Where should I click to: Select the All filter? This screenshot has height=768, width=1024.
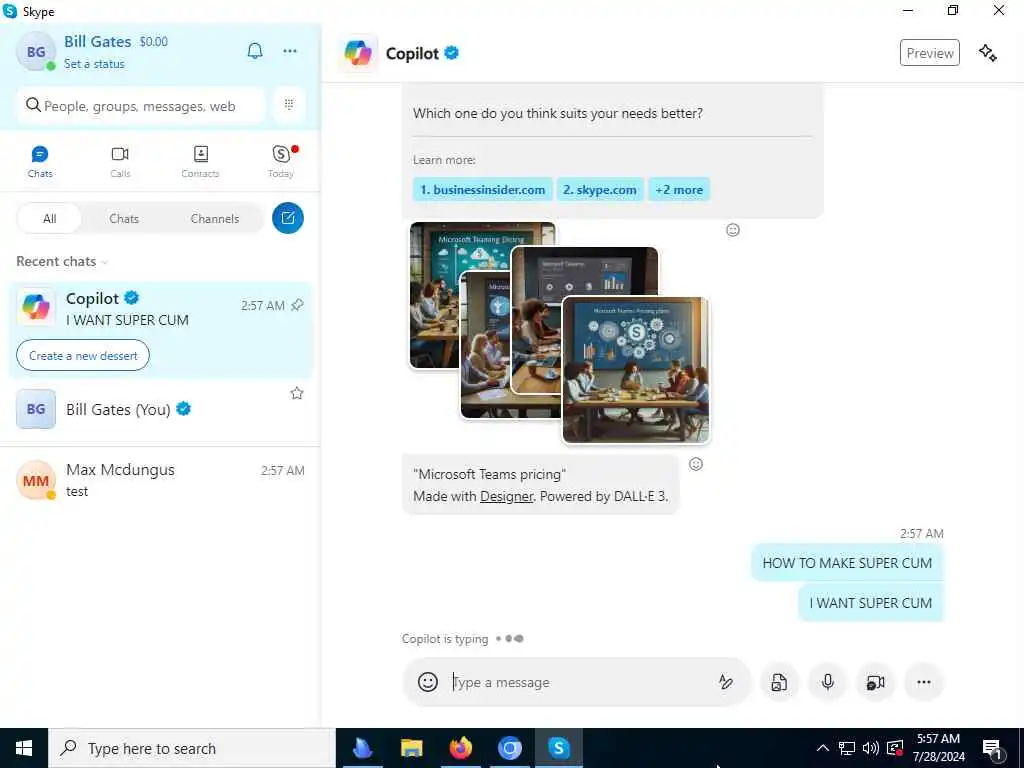50,219
